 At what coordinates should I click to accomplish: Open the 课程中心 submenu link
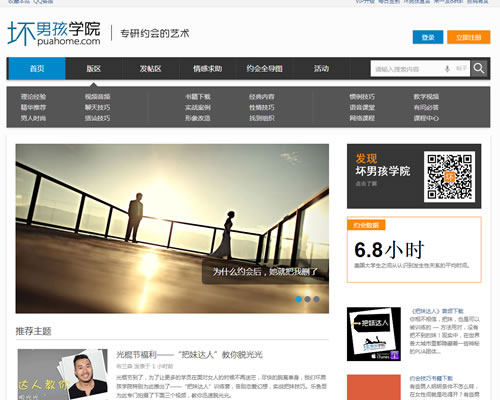point(426,118)
